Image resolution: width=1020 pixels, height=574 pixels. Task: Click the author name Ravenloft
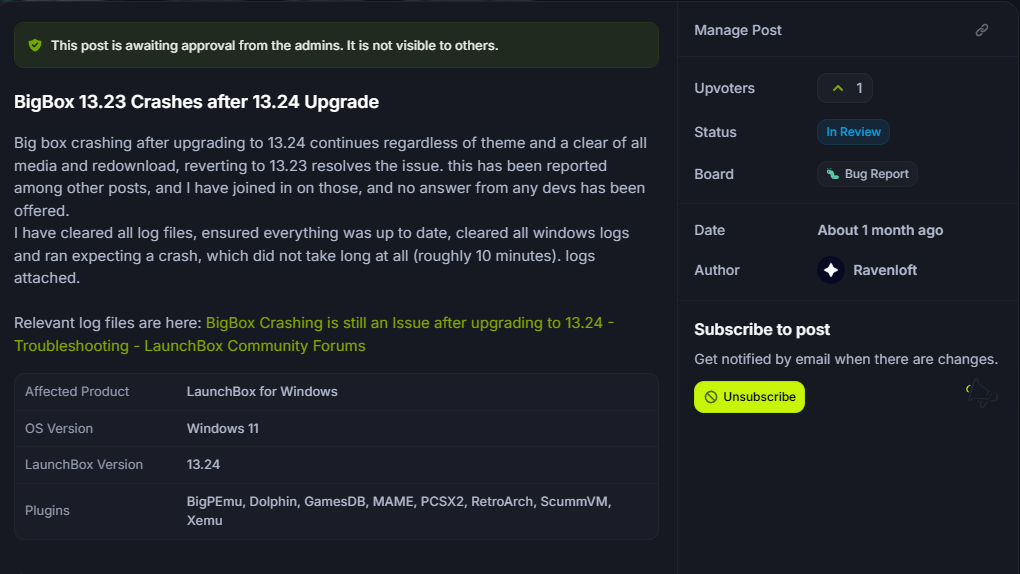885,270
